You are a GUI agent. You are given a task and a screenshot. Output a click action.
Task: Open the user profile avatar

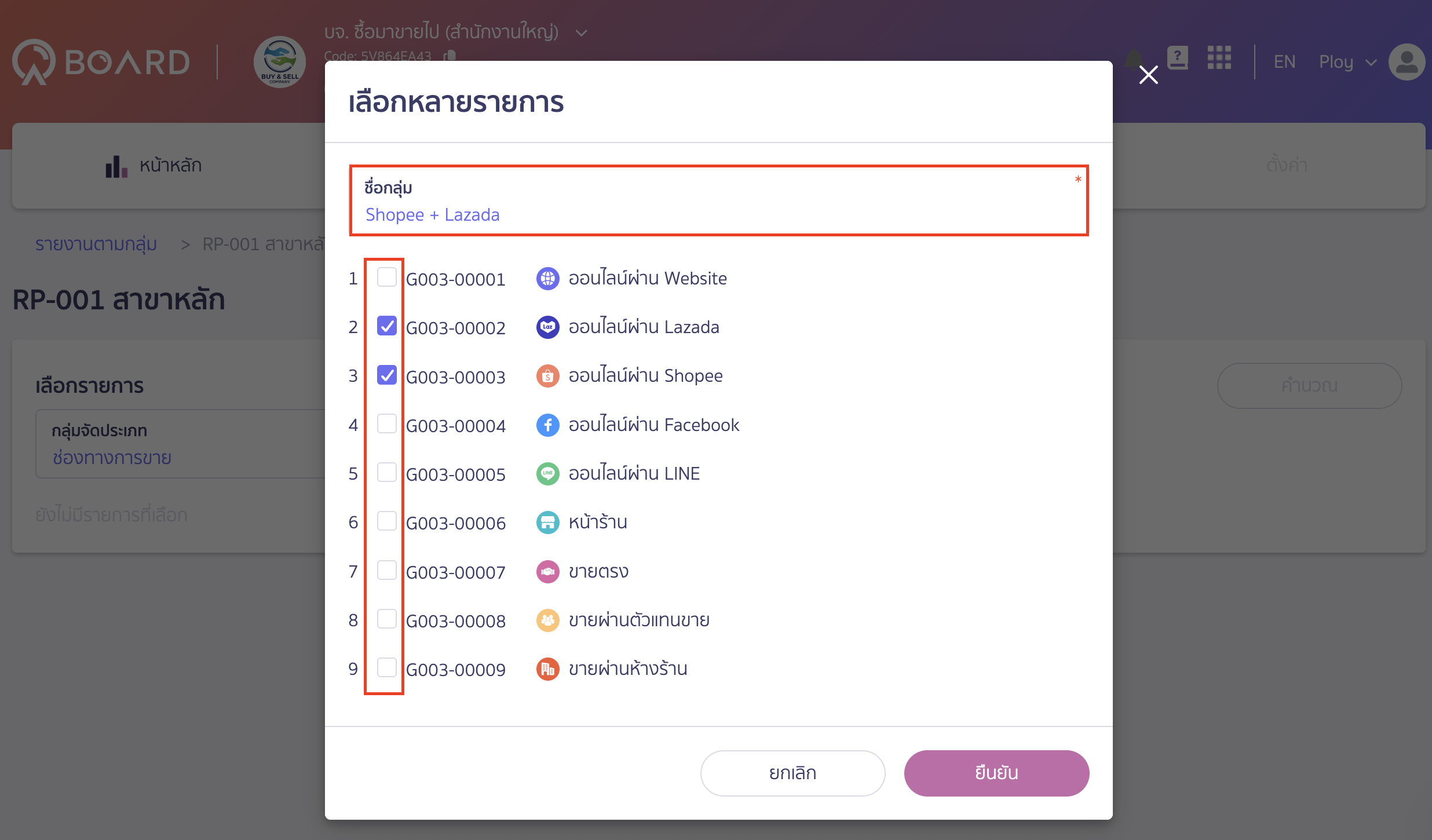(1407, 61)
